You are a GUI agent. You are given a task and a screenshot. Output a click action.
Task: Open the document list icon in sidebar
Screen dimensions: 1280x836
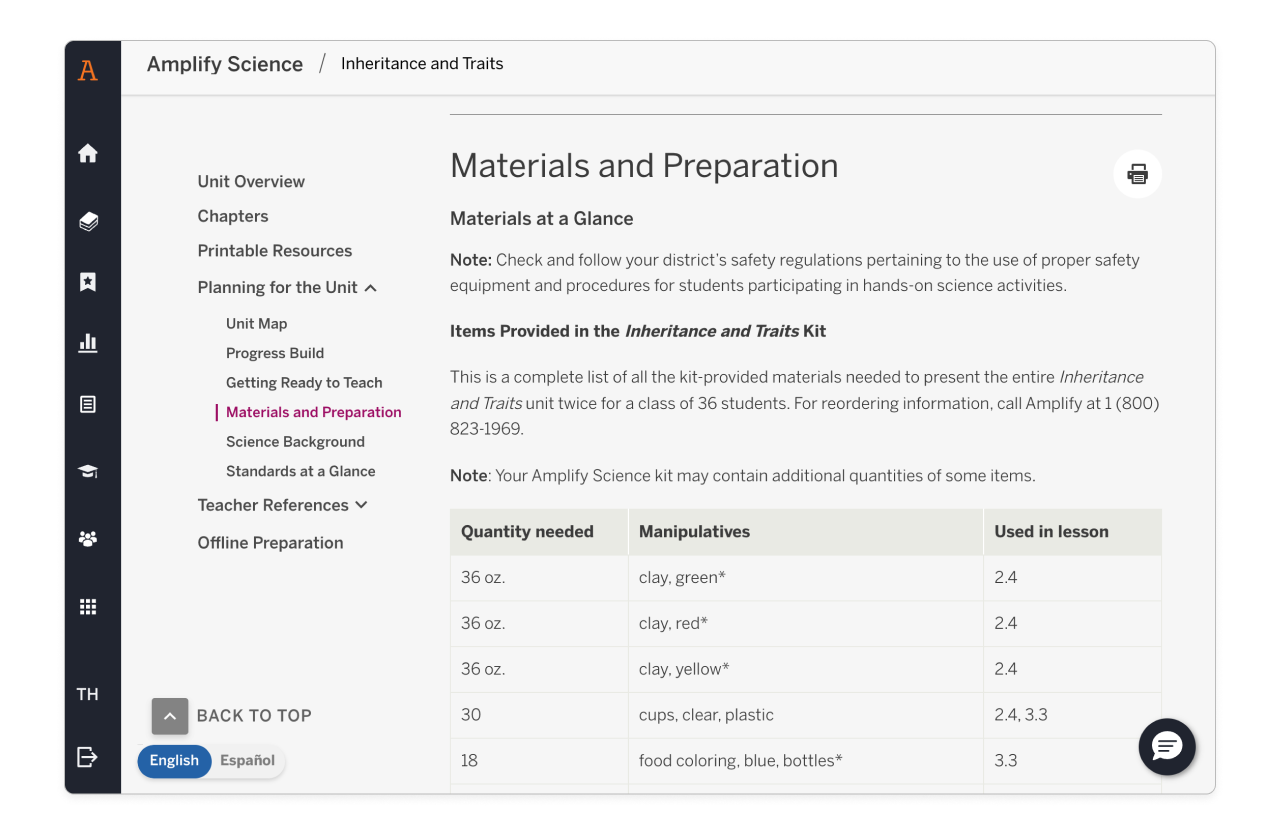(x=88, y=404)
